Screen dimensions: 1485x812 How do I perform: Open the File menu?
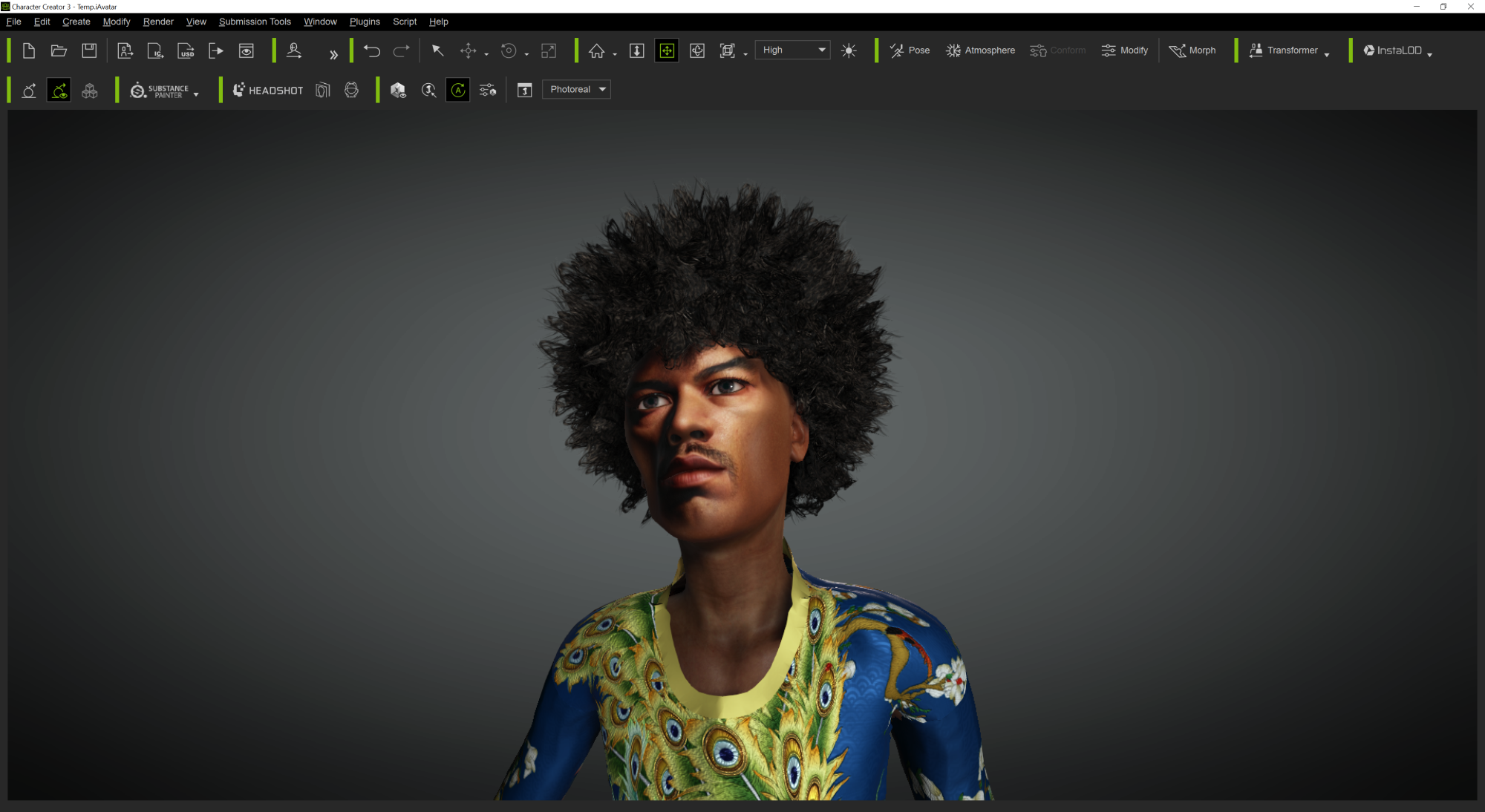pyautogui.click(x=13, y=22)
